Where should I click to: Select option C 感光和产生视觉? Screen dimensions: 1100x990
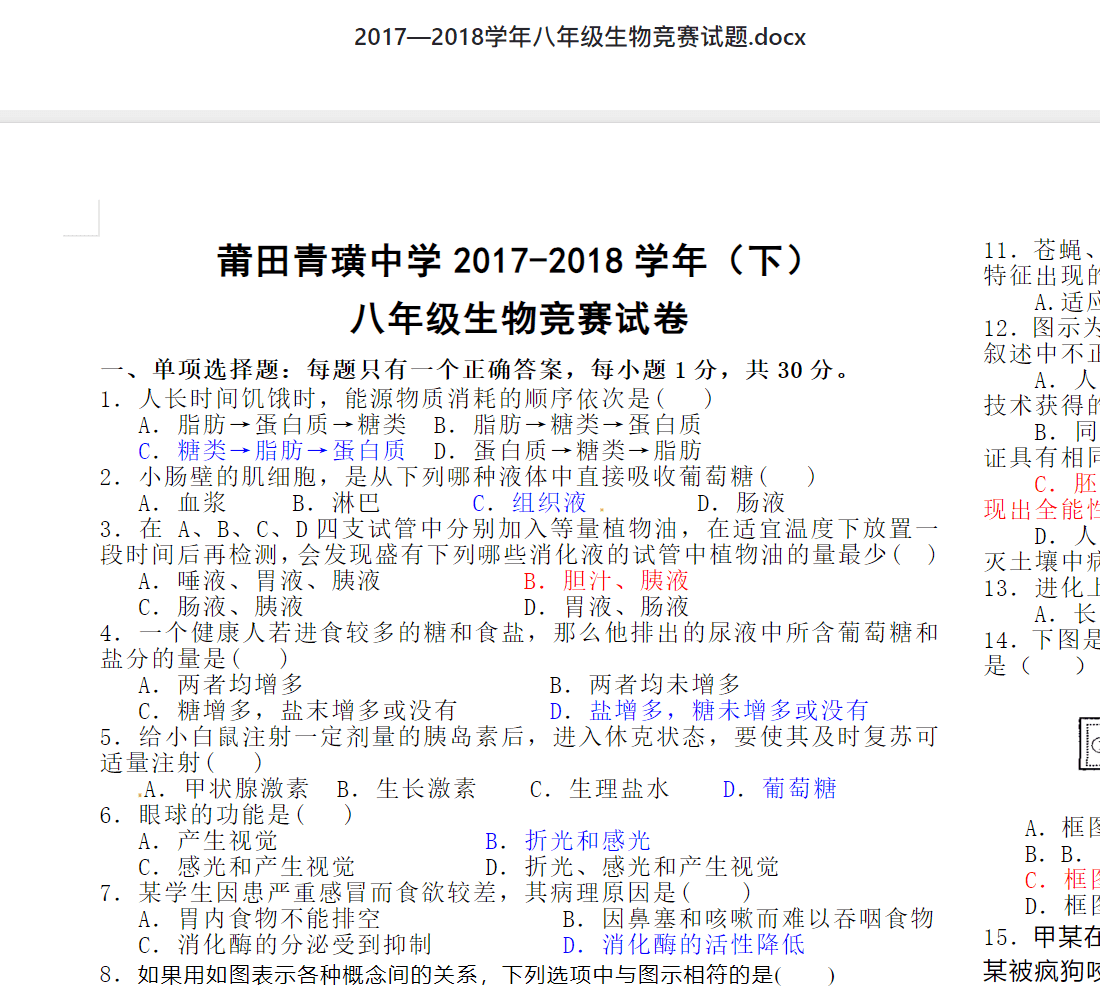247,867
